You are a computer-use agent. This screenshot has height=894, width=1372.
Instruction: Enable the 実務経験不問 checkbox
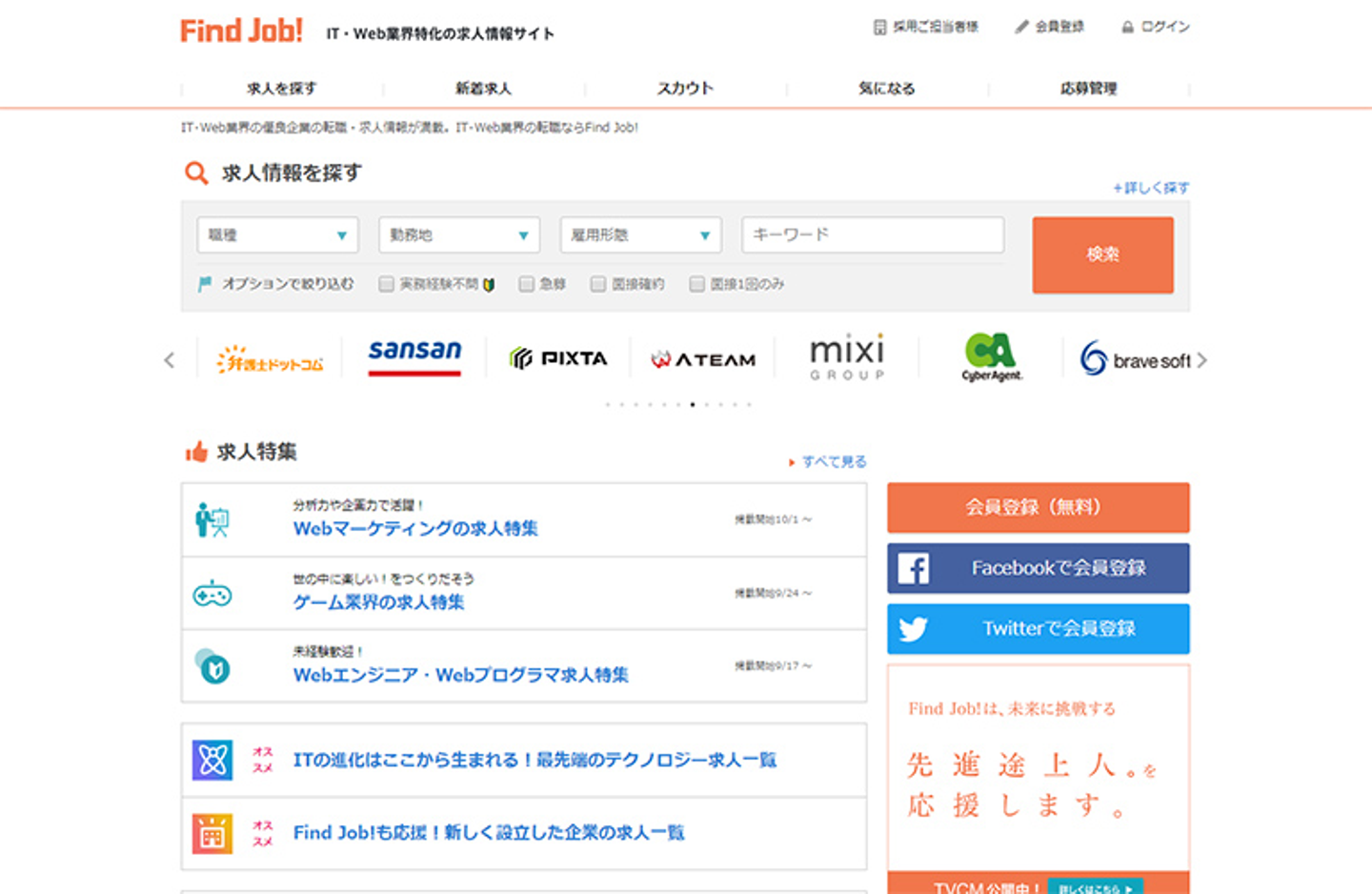pyautogui.click(x=386, y=284)
